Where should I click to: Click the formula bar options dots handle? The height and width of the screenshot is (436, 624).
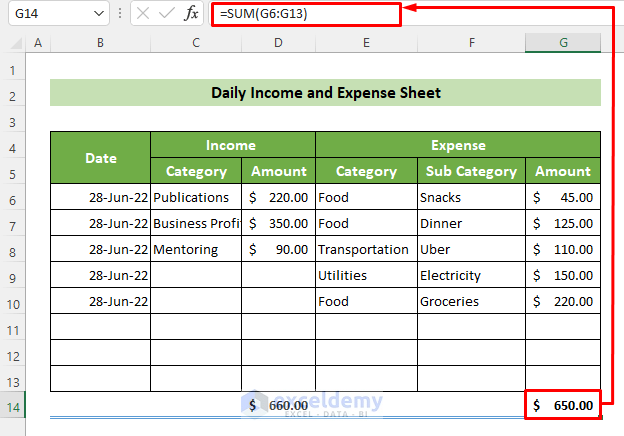[120, 14]
